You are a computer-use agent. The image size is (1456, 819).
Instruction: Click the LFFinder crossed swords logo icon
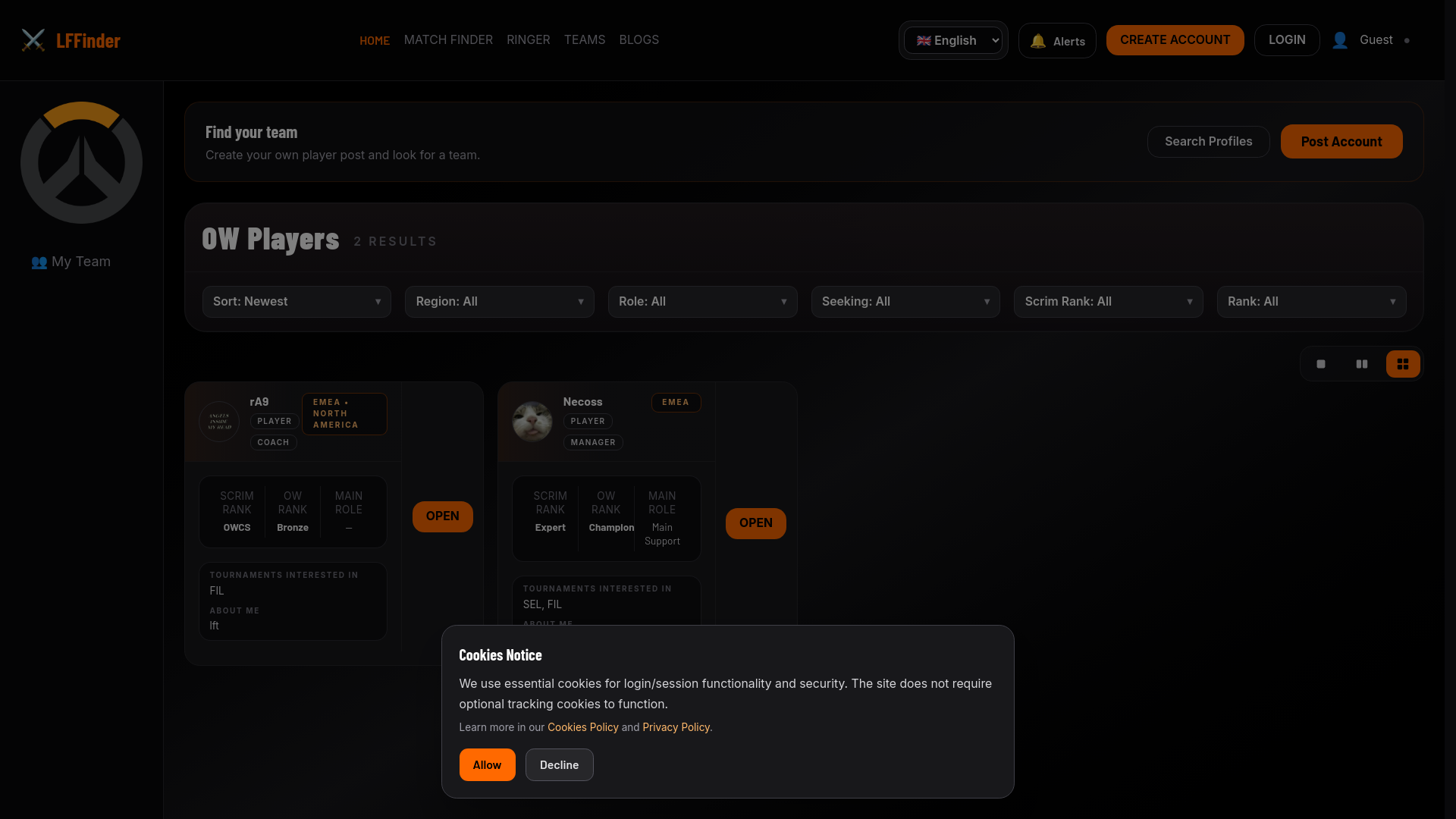pos(33,40)
